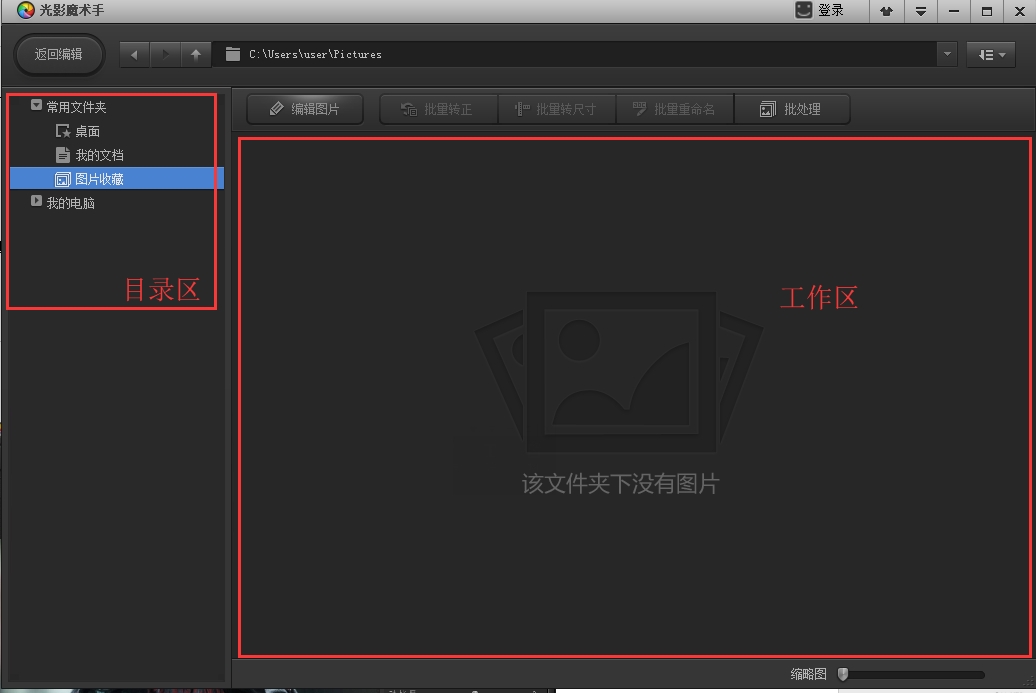Click the 批量重命名 (Batch Rename) icon
Image resolution: width=1036 pixels, height=693 pixels.
[675, 109]
